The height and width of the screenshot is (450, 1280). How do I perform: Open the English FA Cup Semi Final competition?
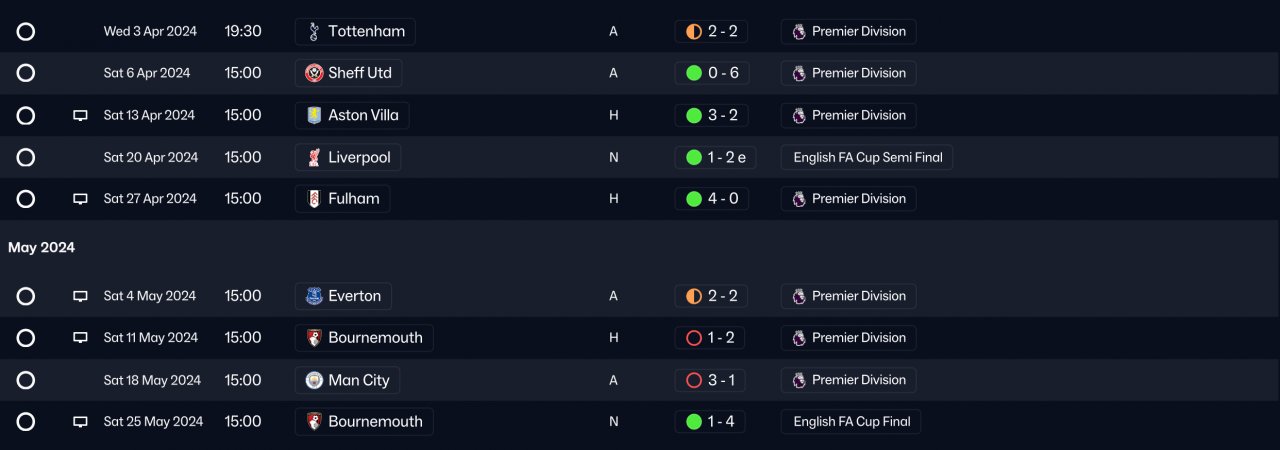(867, 157)
